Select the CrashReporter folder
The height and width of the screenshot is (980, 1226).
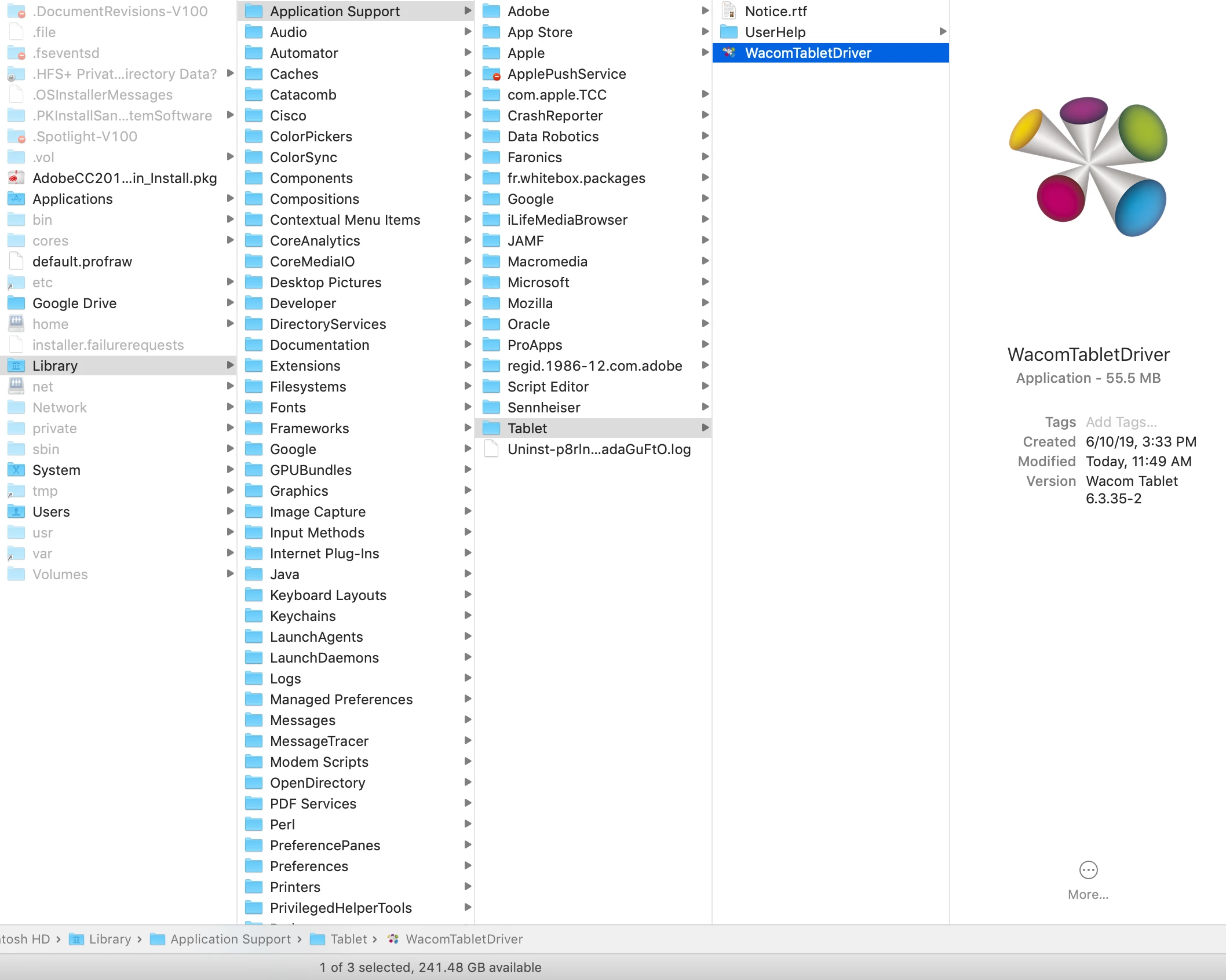coord(593,115)
